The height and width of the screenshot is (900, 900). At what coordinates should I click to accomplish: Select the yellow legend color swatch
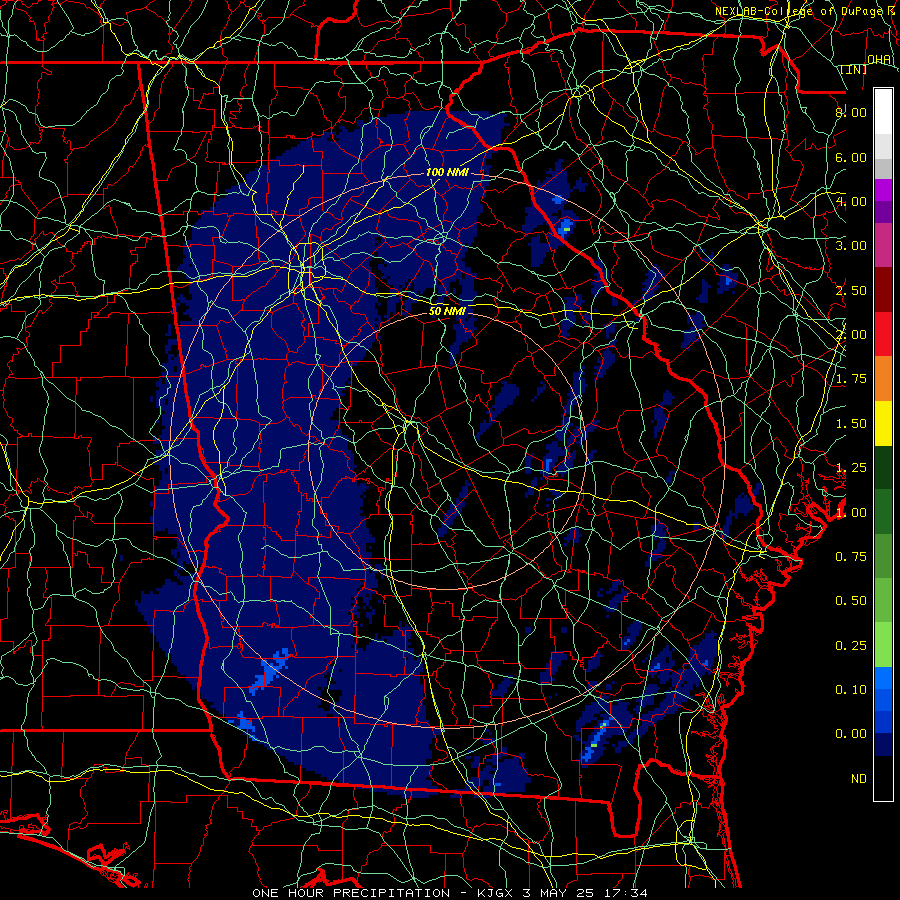[x=883, y=423]
